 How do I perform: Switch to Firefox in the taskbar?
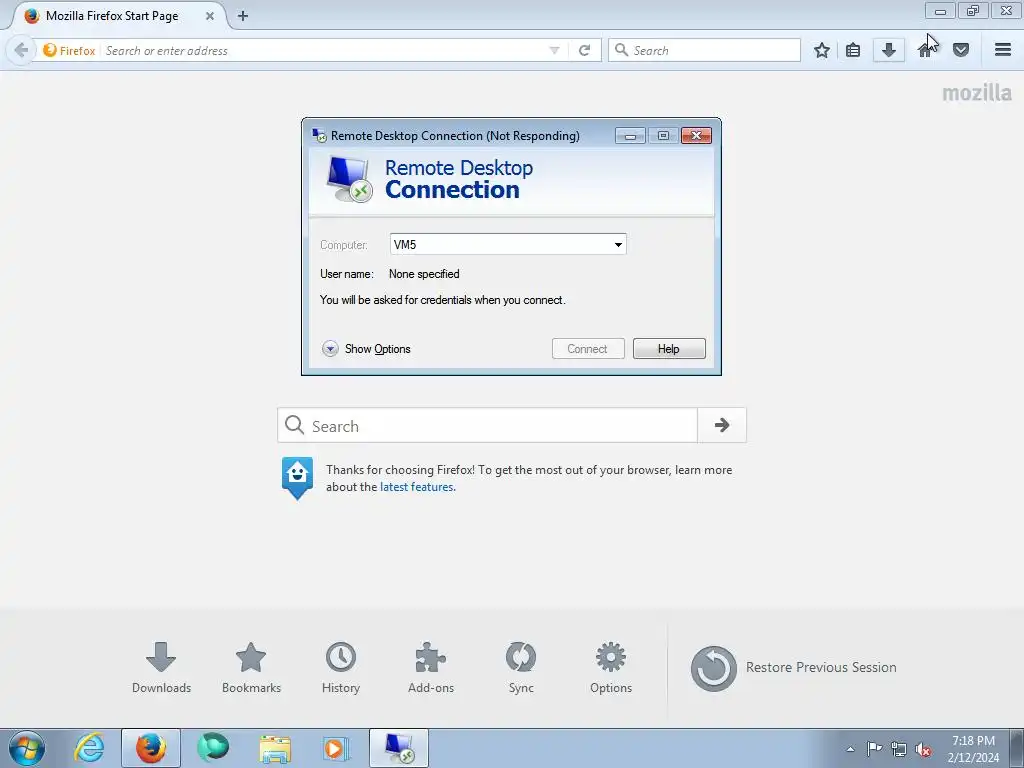click(x=151, y=748)
